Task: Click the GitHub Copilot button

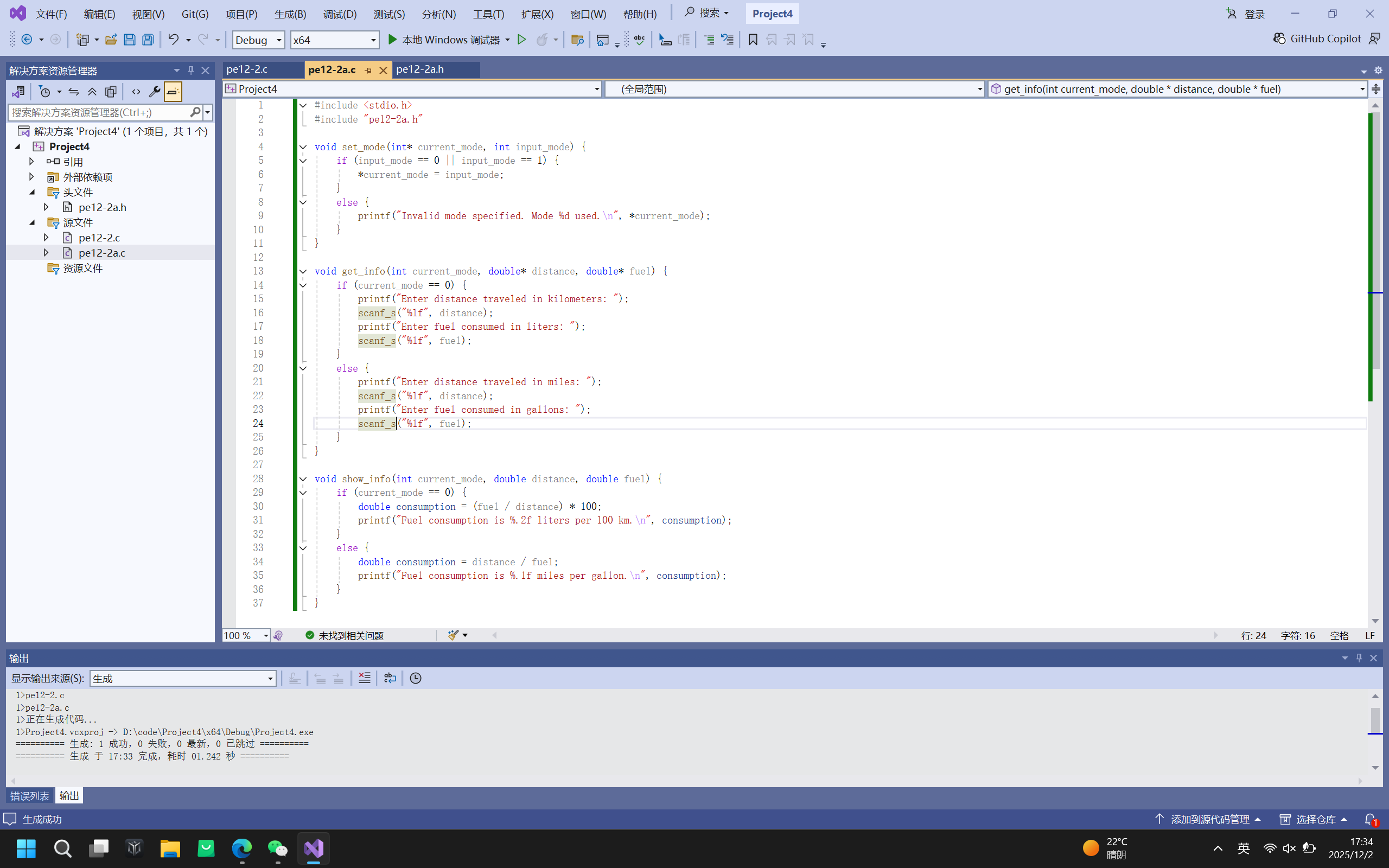Action: [1318, 39]
